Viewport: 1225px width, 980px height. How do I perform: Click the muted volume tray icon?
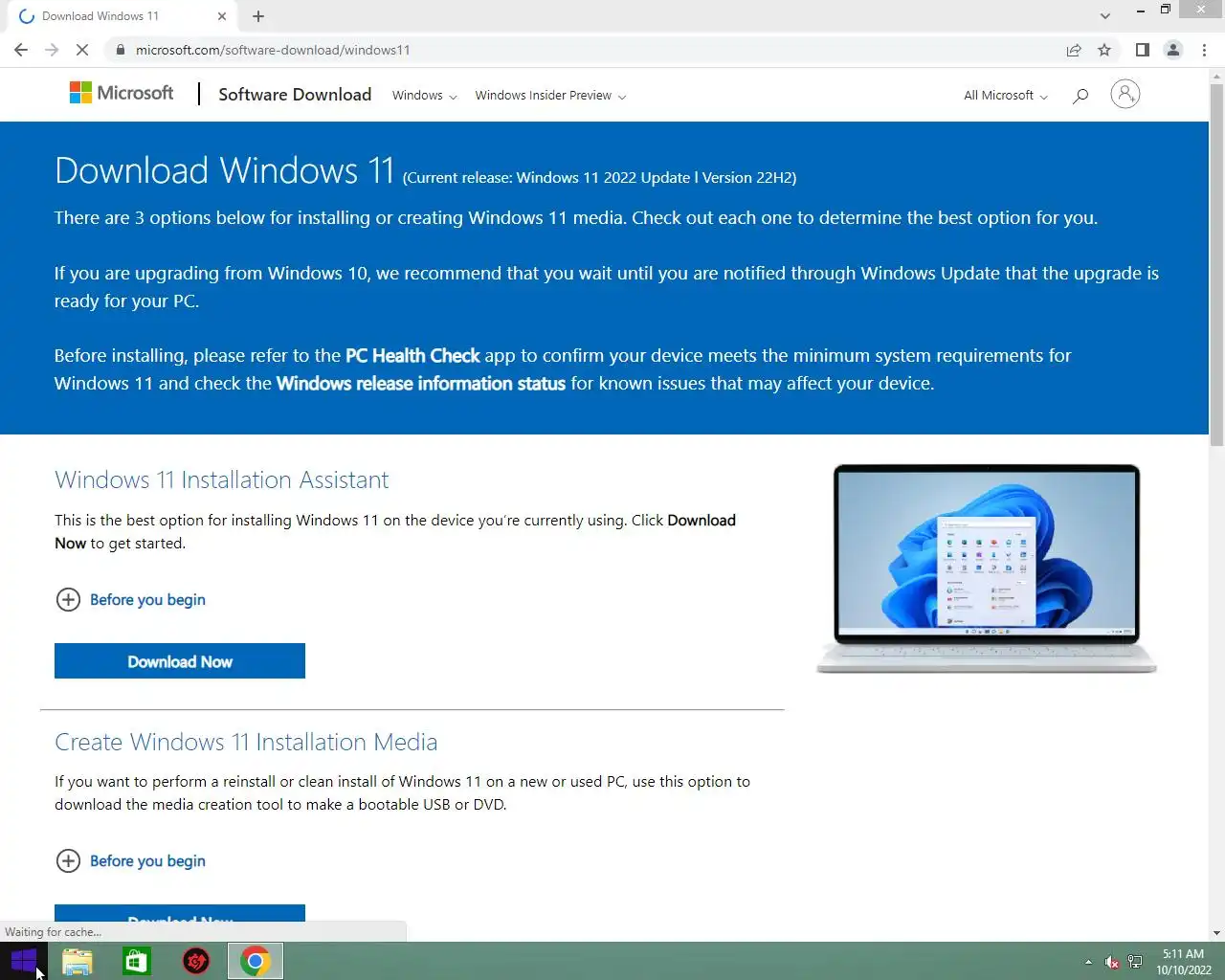tap(1111, 962)
